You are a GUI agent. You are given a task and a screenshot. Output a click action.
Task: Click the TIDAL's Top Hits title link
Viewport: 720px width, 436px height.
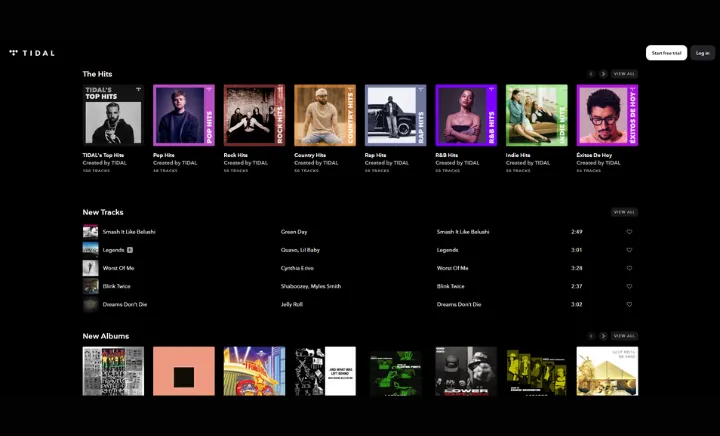[103, 155]
